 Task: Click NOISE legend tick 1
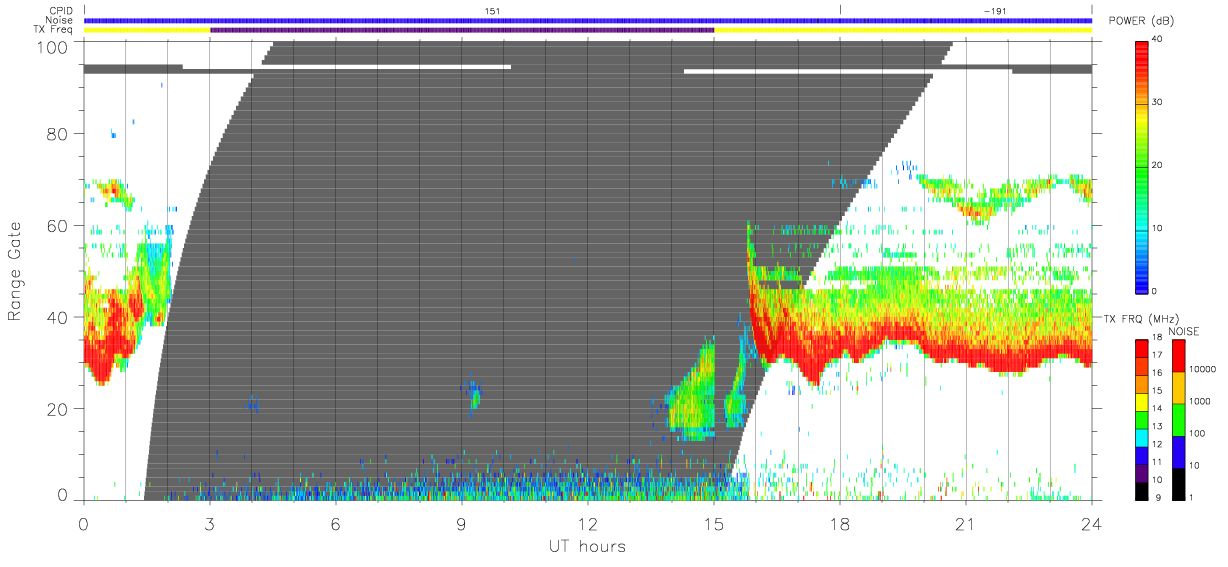[1191, 497]
